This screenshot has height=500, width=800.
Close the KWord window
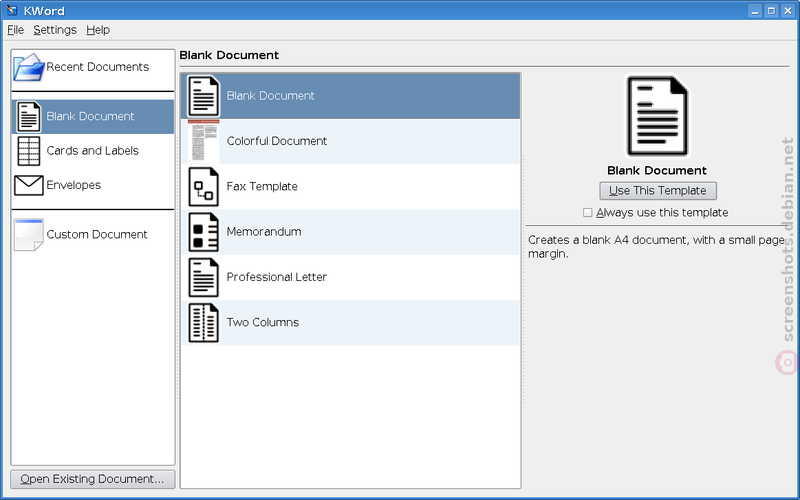(788, 11)
